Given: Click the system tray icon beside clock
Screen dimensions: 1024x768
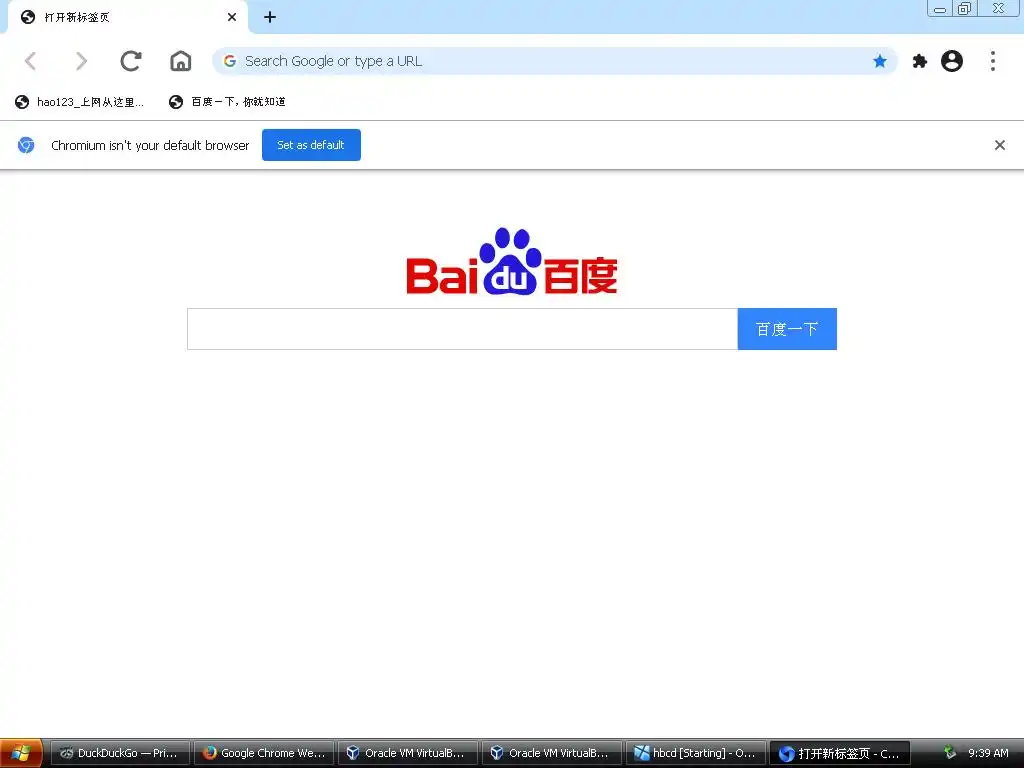Looking at the screenshot, I should (x=950, y=753).
